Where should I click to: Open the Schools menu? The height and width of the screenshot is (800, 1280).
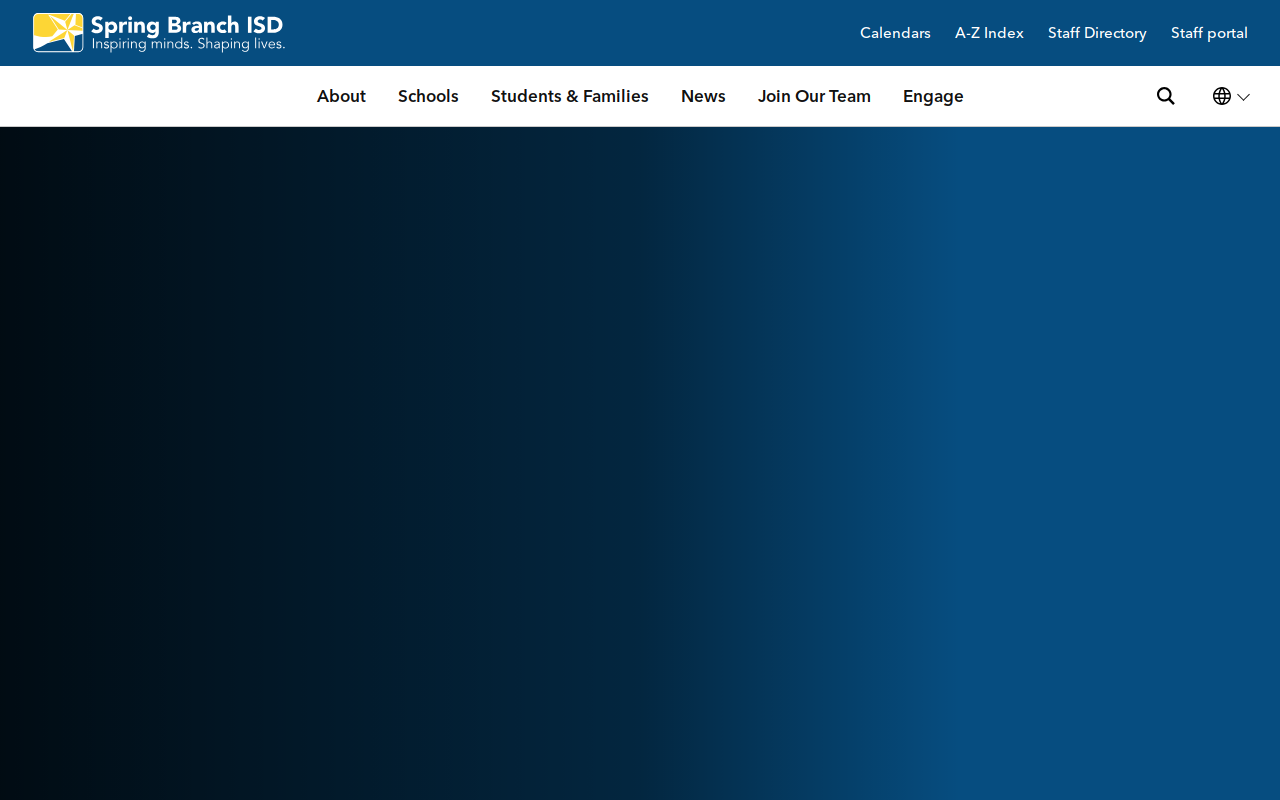(428, 96)
